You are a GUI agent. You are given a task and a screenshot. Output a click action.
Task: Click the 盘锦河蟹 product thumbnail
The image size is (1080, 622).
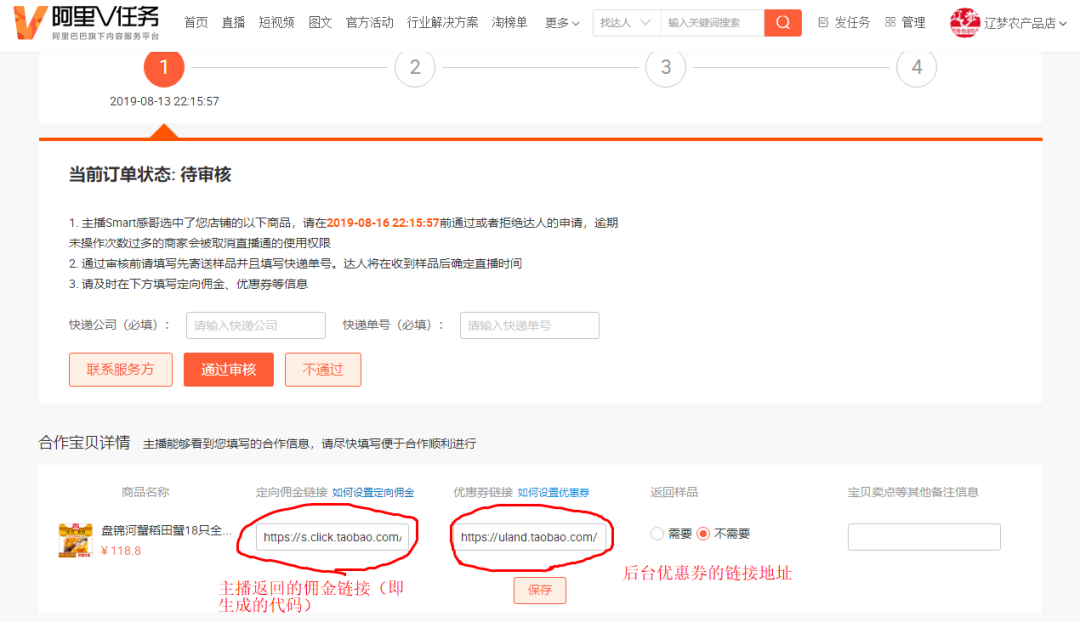click(76, 540)
